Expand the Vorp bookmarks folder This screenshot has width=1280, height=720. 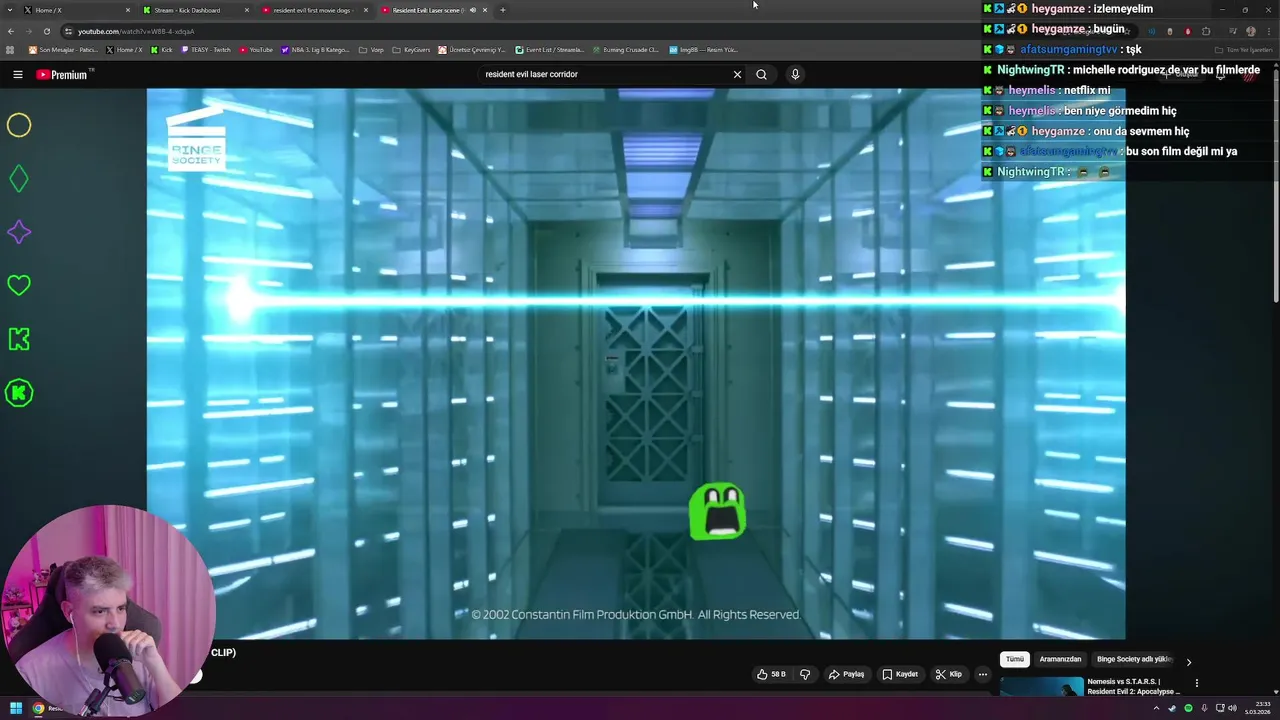pos(371,49)
